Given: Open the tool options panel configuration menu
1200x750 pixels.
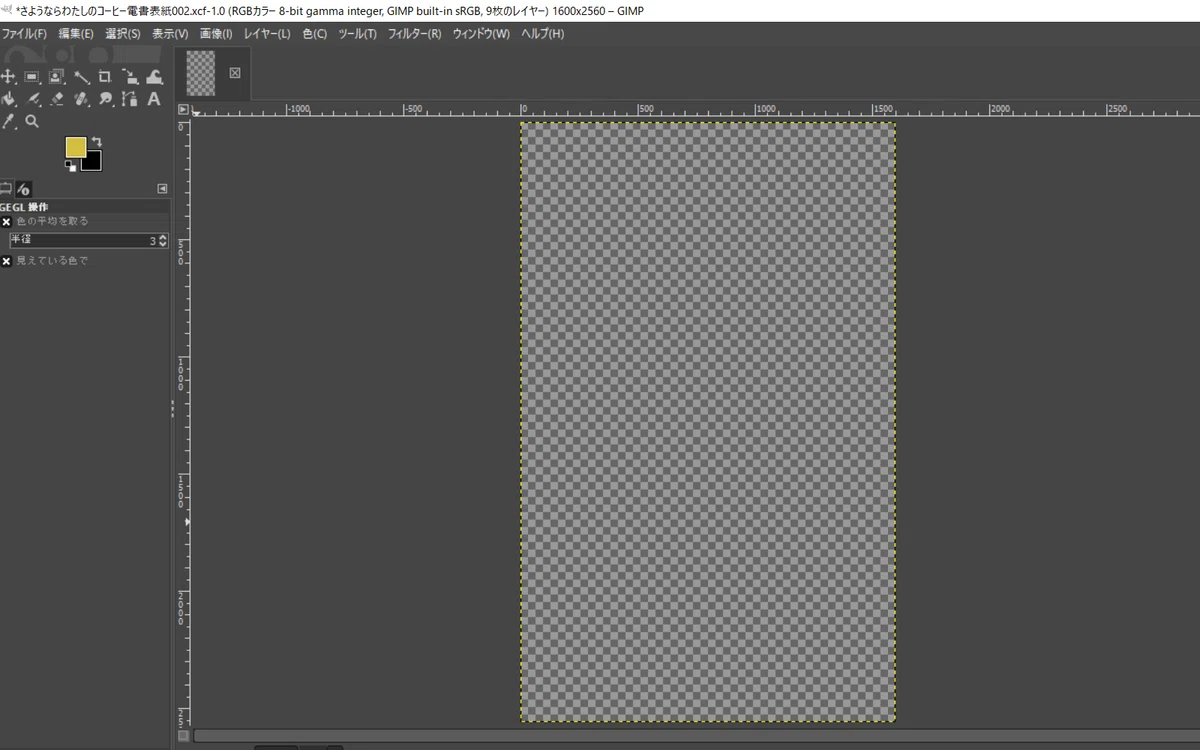Looking at the screenshot, I should [x=162, y=188].
